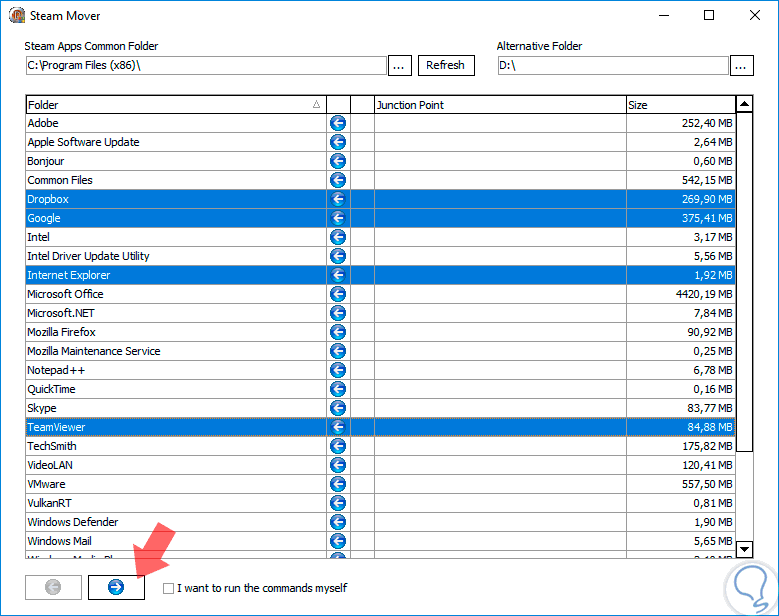Click the Refresh button
The image size is (779, 616).
446,65
